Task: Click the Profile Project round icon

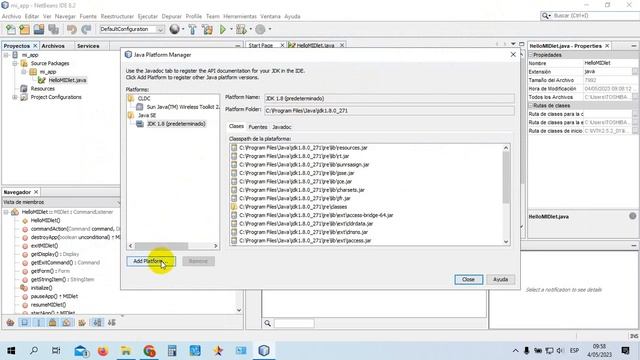Action: point(260,29)
